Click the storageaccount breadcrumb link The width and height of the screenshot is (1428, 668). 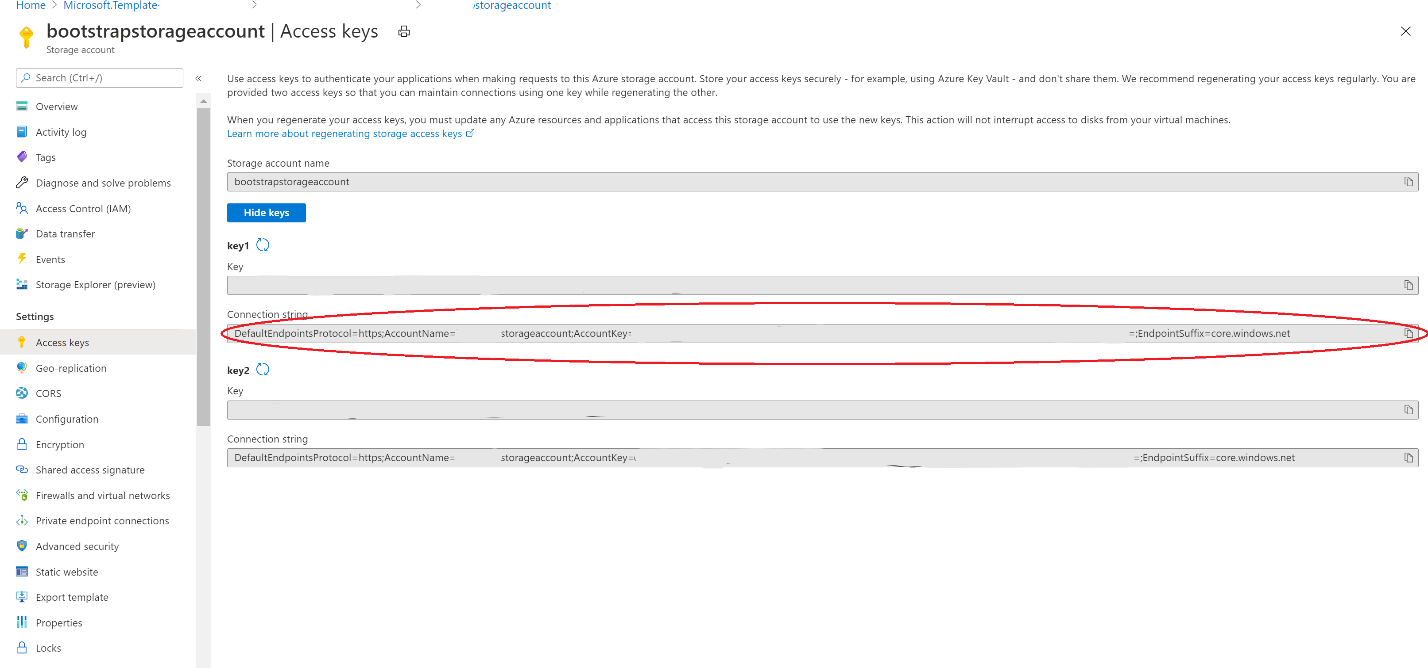[511, 5]
